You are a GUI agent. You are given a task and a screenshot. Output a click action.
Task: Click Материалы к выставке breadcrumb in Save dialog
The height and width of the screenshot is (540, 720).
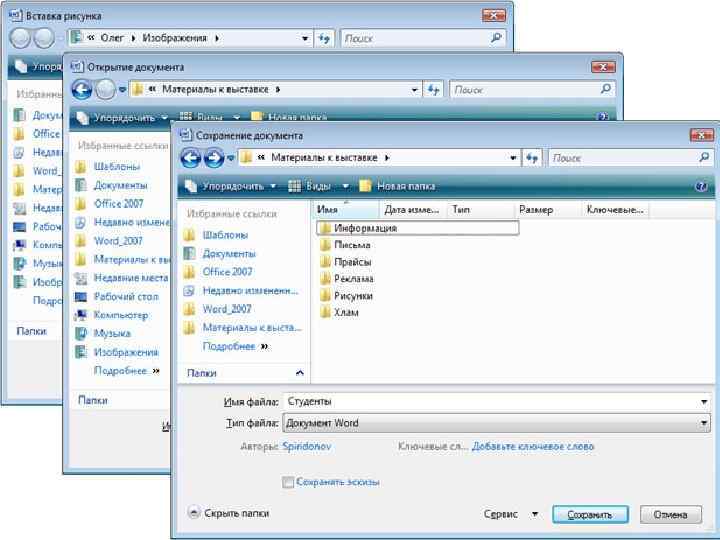[x=324, y=158]
